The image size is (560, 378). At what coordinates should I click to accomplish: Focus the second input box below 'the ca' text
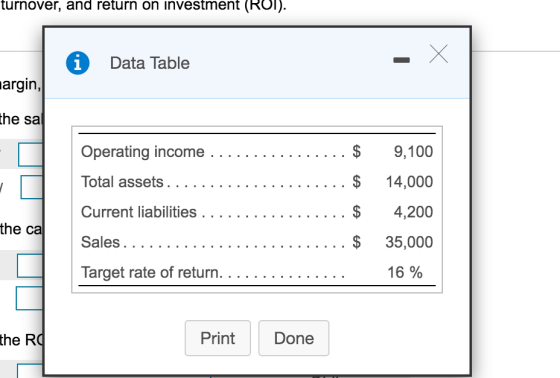29,298
